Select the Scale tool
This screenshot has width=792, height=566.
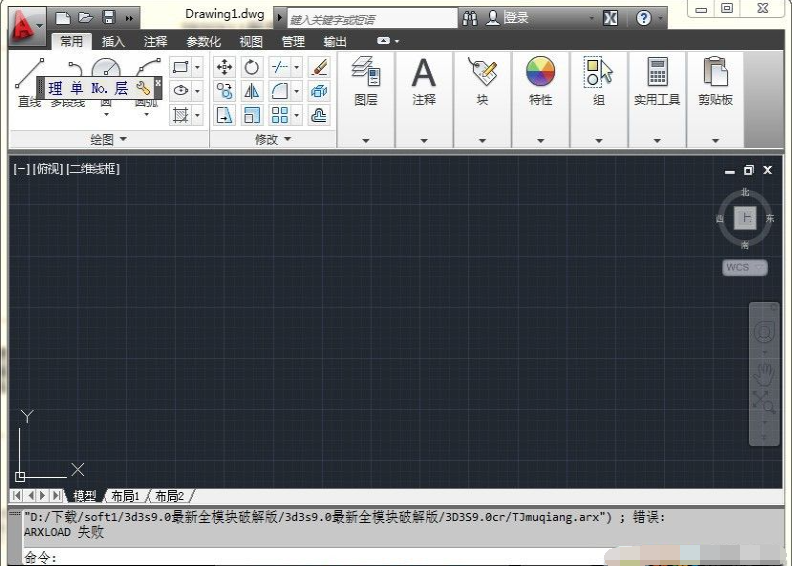click(x=252, y=115)
